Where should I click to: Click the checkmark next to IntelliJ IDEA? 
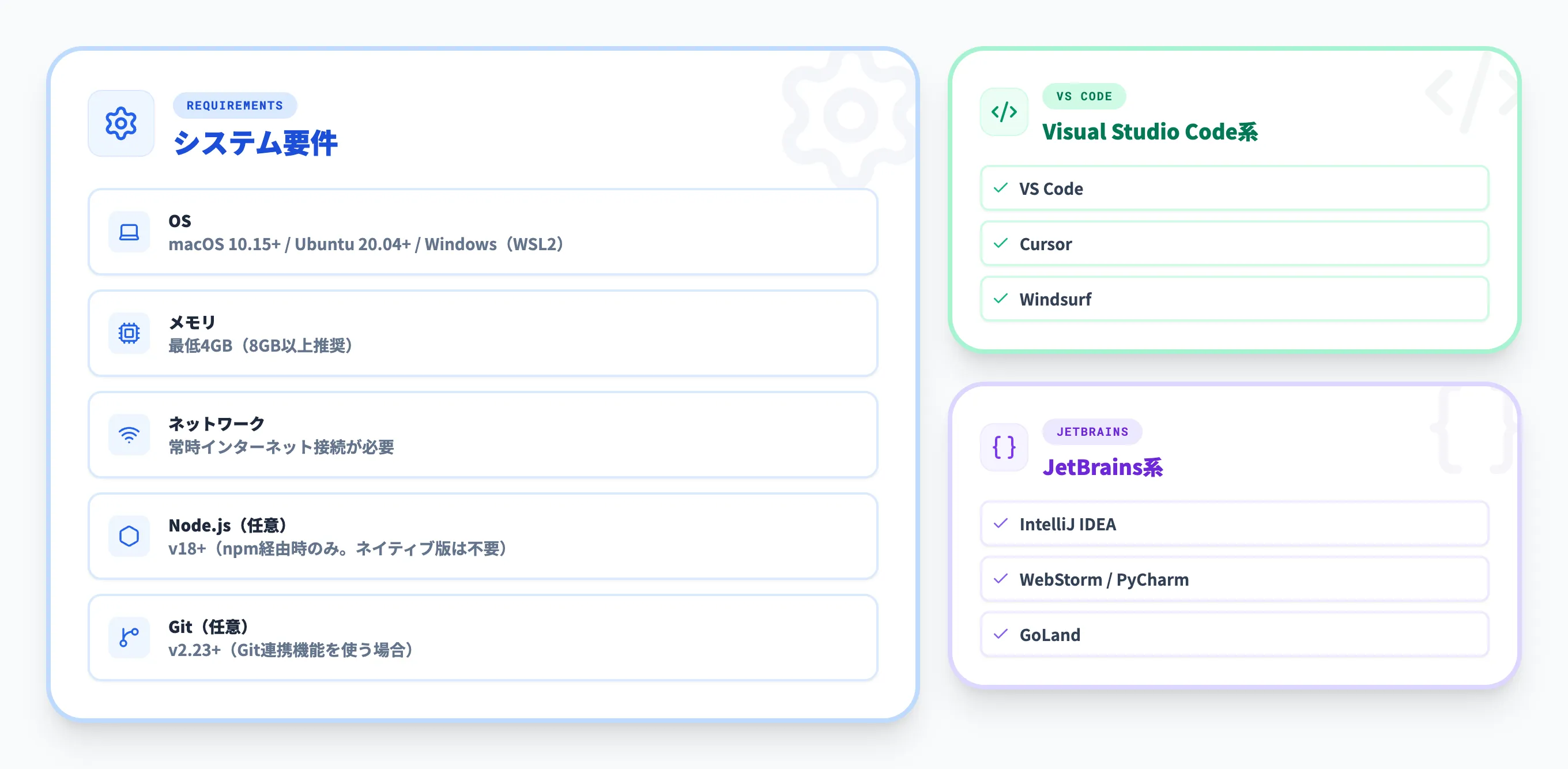(x=1001, y=523)
